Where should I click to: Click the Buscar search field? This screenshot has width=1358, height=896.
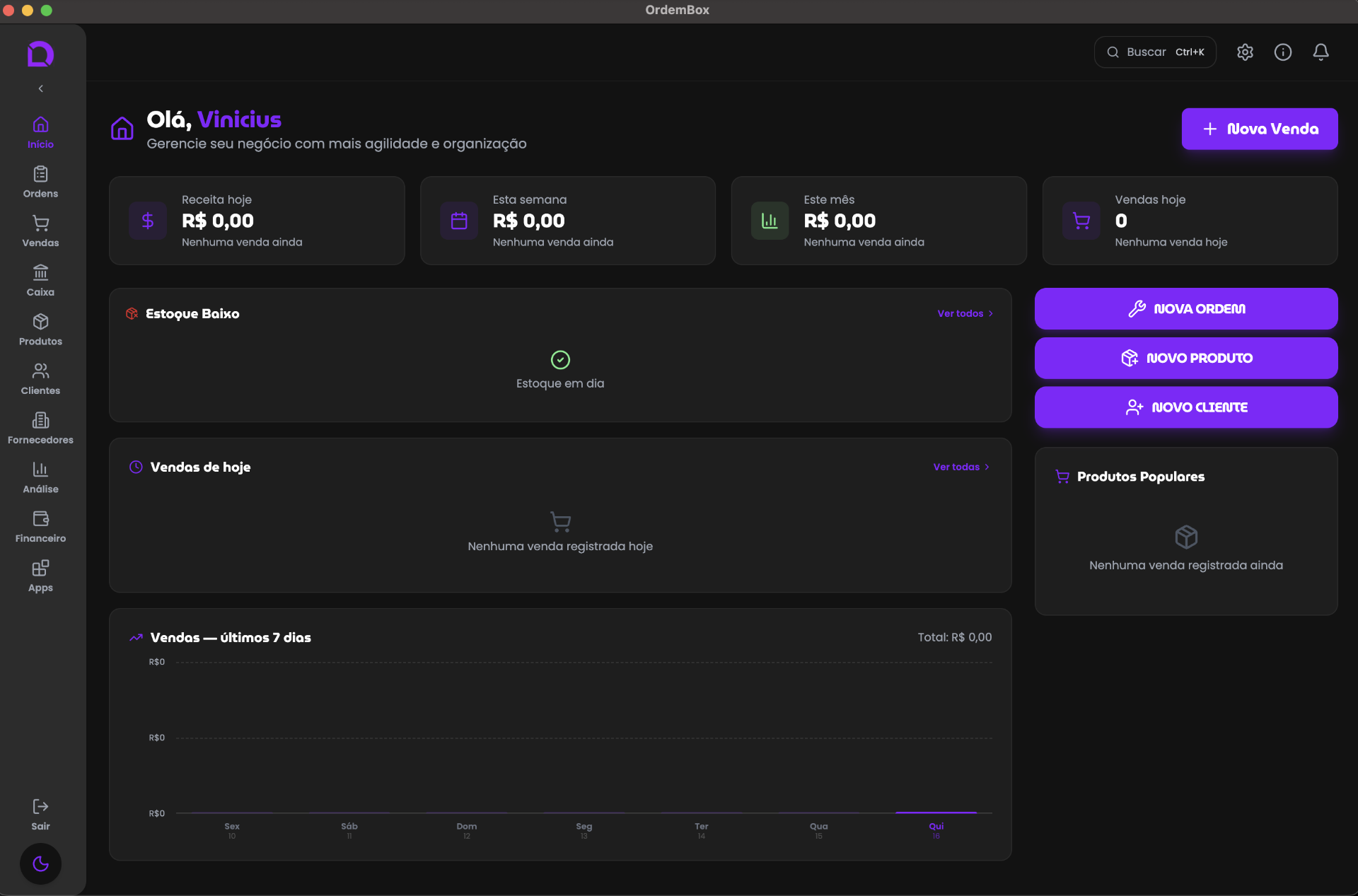coord(1155,52)
